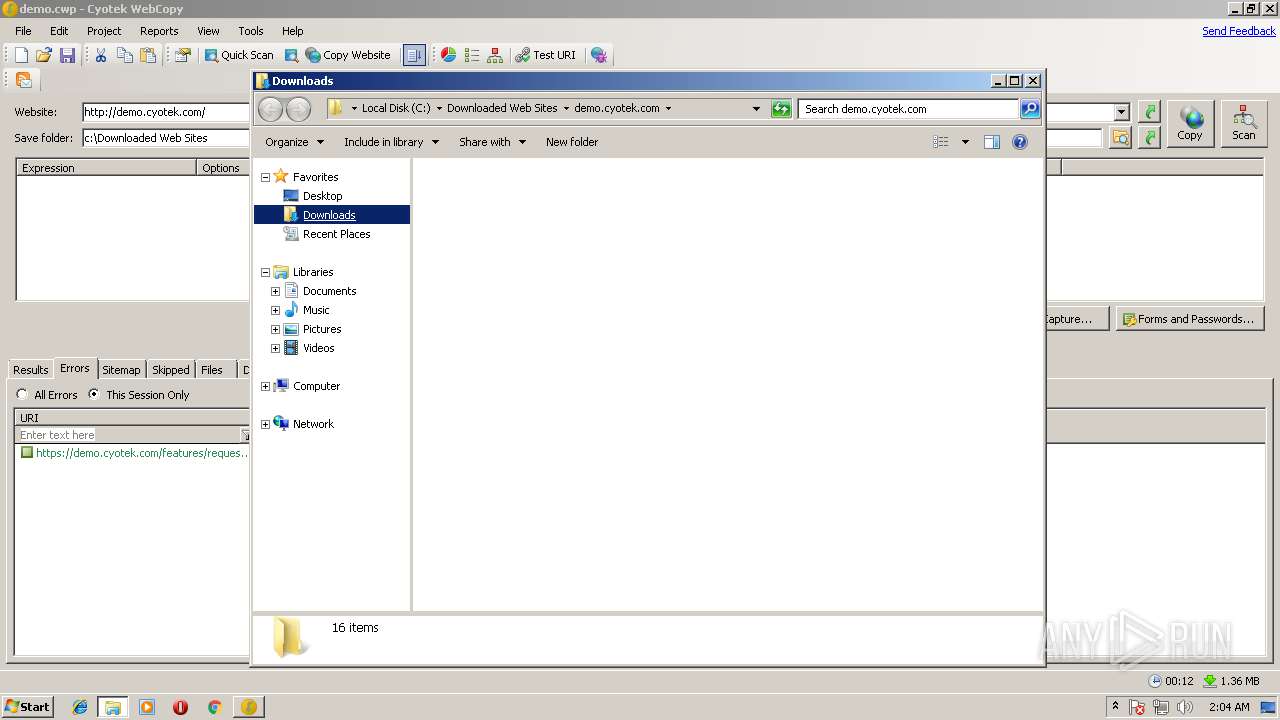This screenshot has height=720, width=1280.
Task: Open the Project Properties toolbar icon
Action: (x=182, y=55)
